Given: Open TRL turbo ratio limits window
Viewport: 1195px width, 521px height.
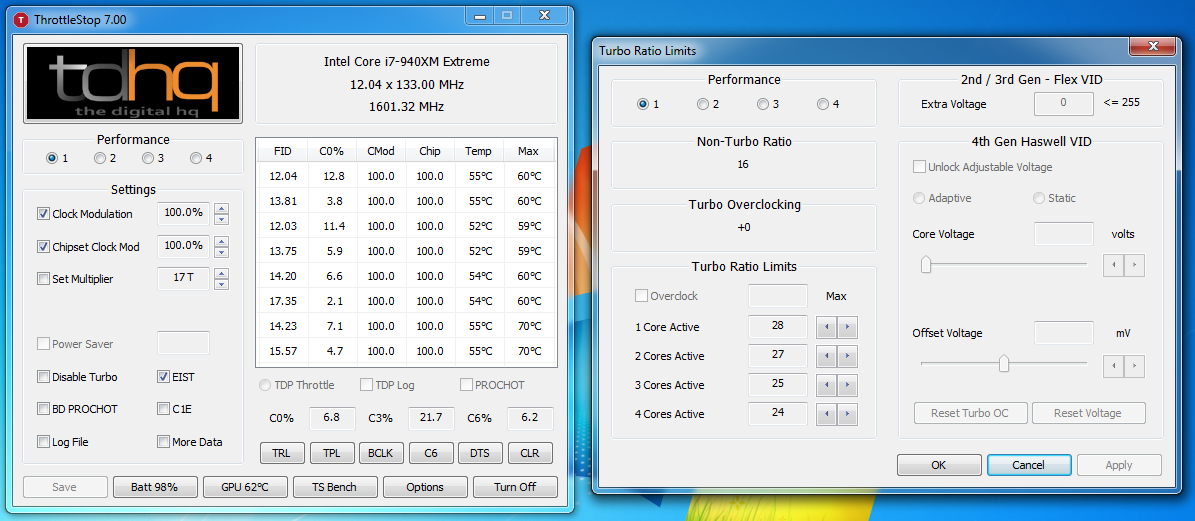Looking at the screenshot, I should 282,453.
